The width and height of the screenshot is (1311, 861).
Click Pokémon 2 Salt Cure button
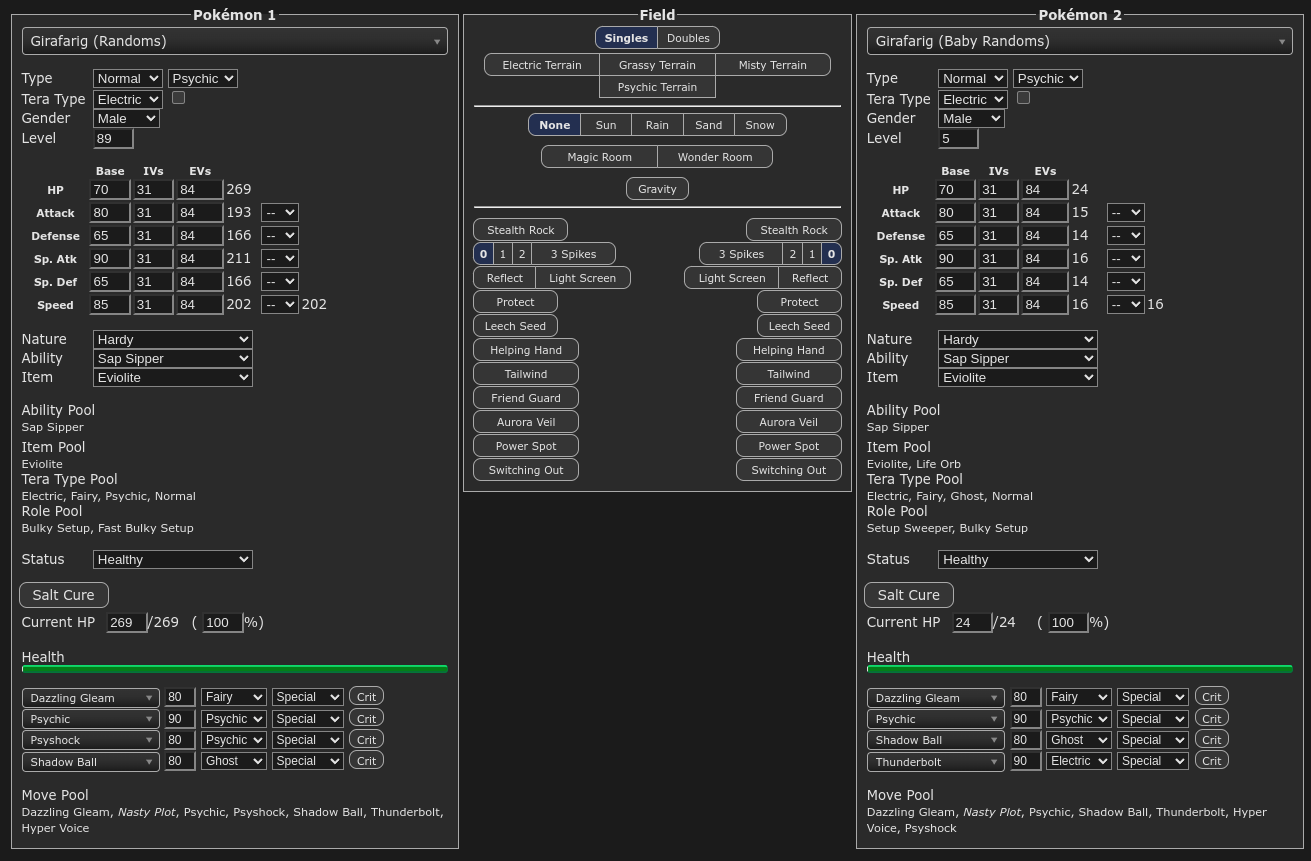909,595
